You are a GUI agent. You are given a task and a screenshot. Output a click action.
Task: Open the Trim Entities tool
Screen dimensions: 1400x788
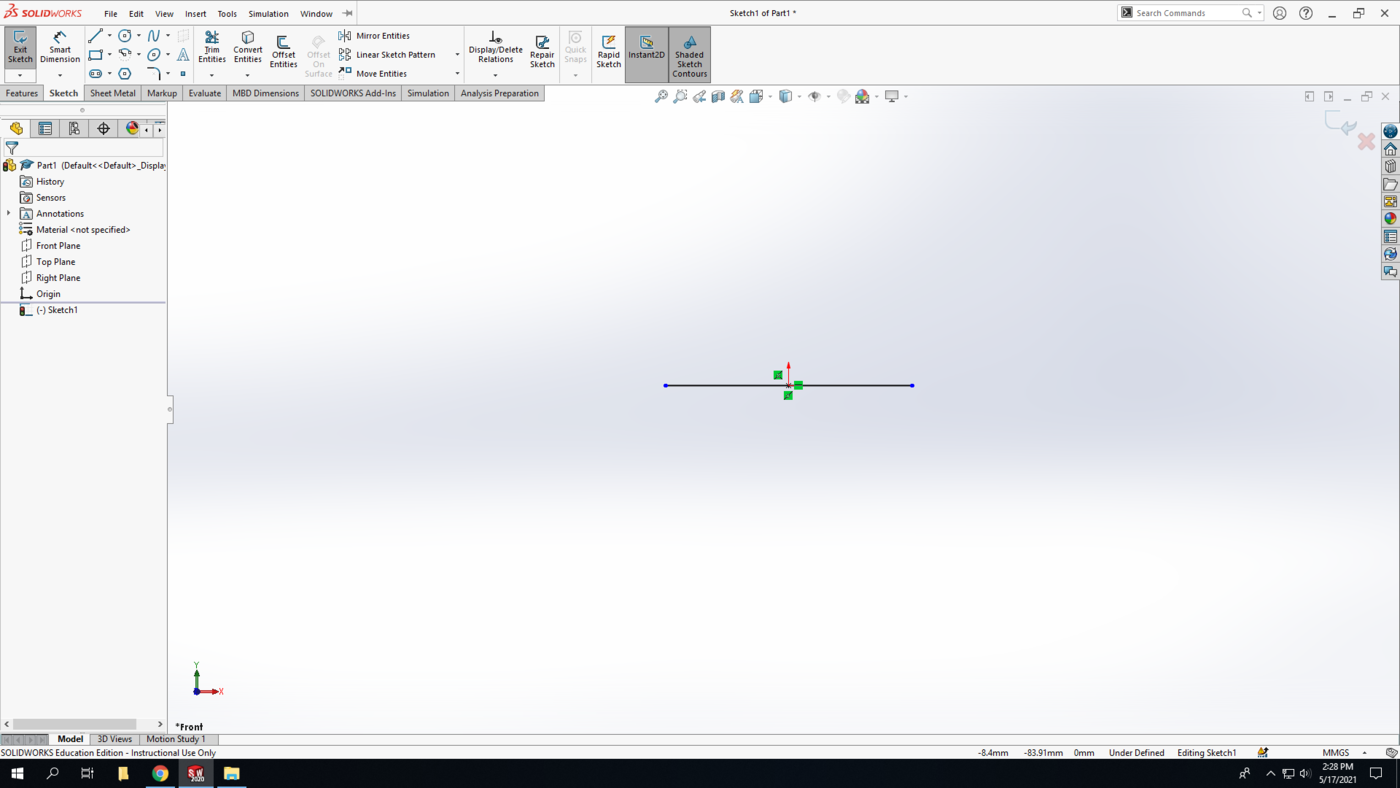coord(212,47)
